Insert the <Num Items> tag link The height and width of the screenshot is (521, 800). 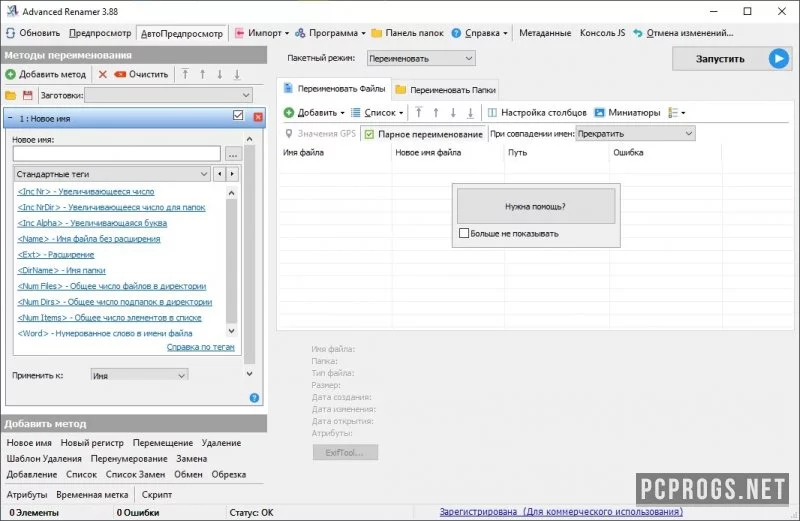click(x=110, y=318)
